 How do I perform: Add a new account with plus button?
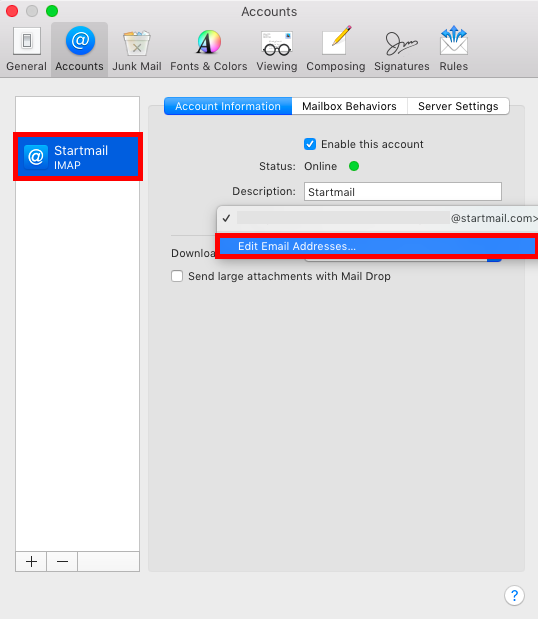(31, 561)
